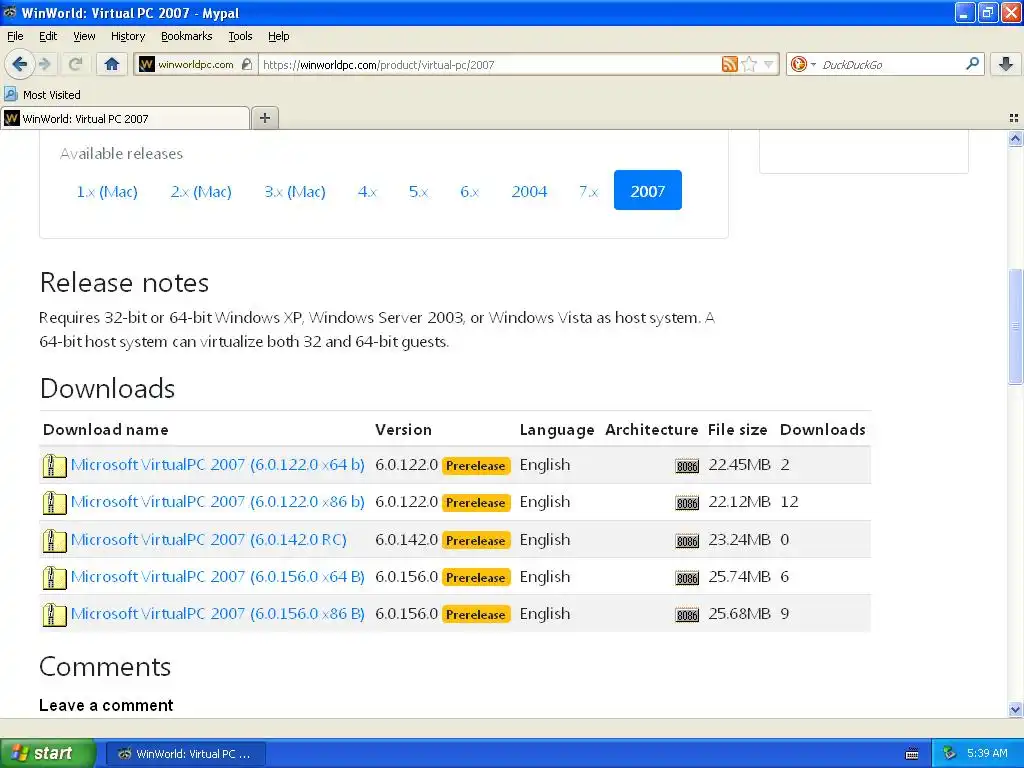Image resolution: width=1024 pixels, height=768 pixels.
Task: Open a new tab with plus button
Action: [264, 118]
